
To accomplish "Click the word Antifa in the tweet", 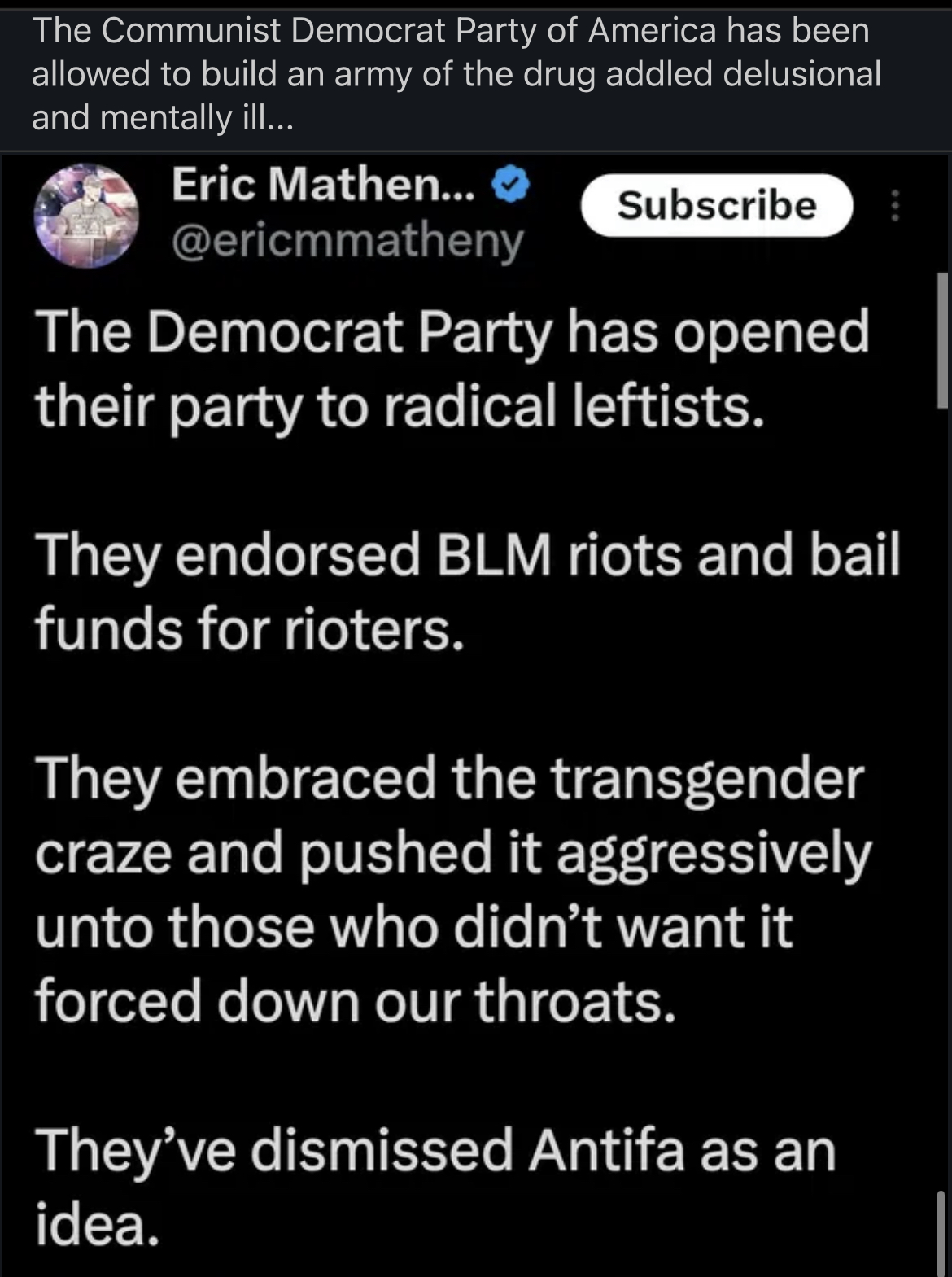I will pos(607,1150).
